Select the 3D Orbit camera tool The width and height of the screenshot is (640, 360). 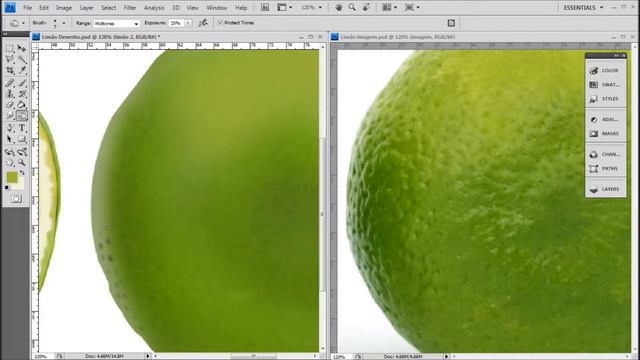click(22, 152)
